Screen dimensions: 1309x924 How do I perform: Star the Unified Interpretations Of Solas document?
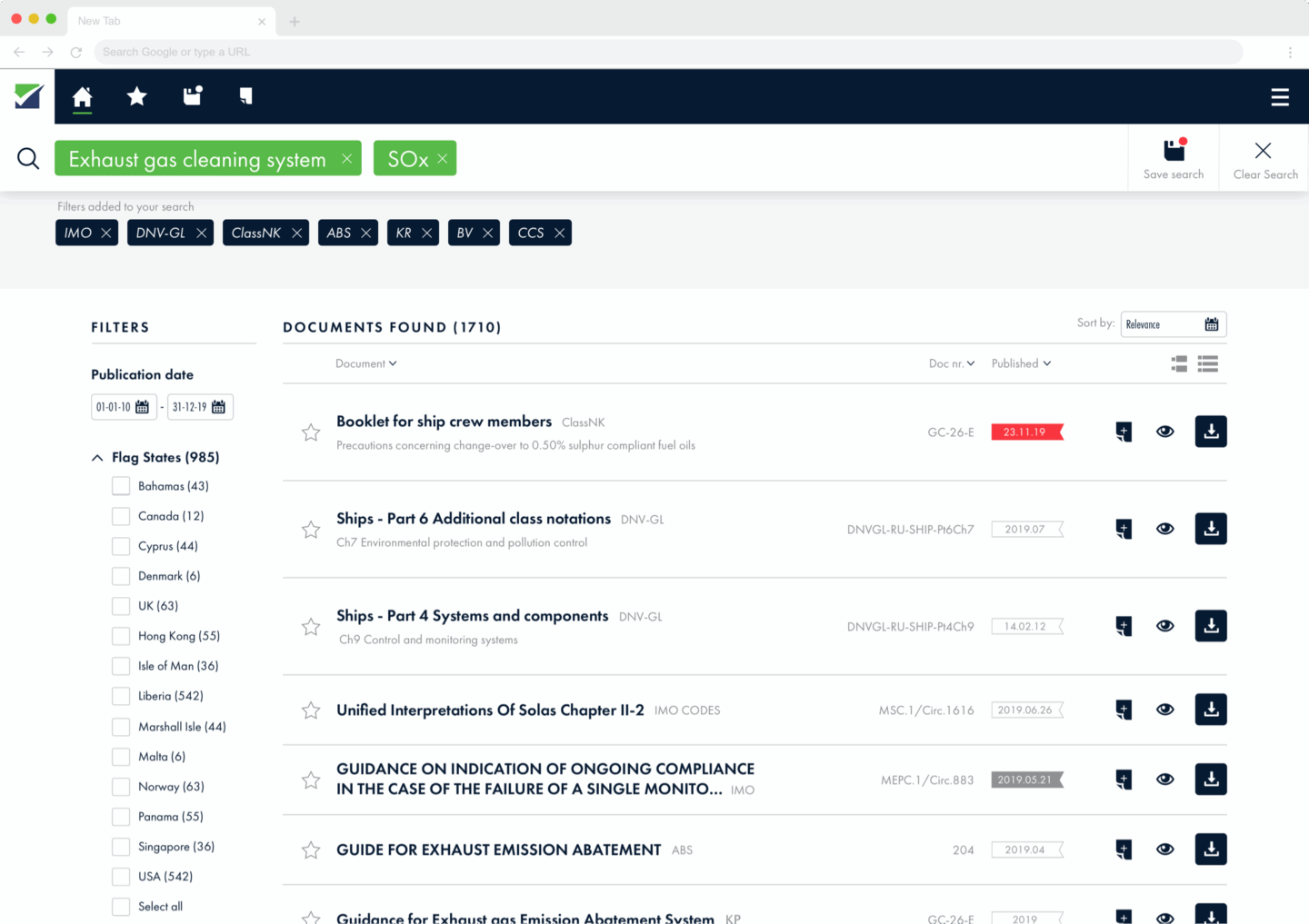click(x=311, y=710)
